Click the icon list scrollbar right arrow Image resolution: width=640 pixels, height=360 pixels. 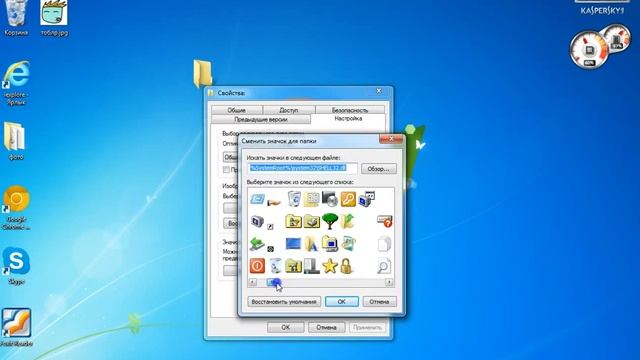coord(389,282)
